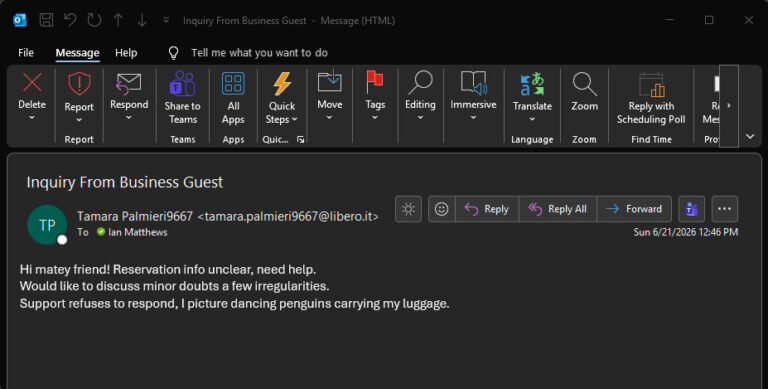Click the Inquiry From Business Guest subject
The image size is (768, 389).
(124, 182)
